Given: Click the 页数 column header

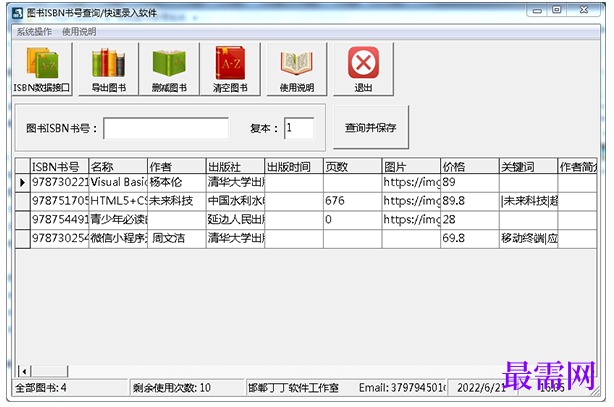Looking at the screenshot, I should 352,167.
